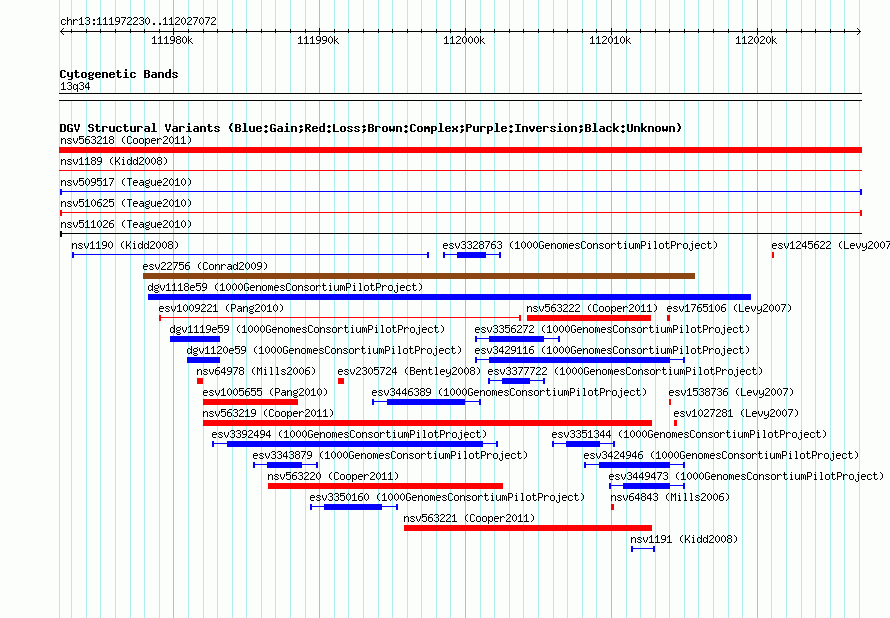Click the 112000k ruler tick label
The image size is (890, 618).
(464, 40)
